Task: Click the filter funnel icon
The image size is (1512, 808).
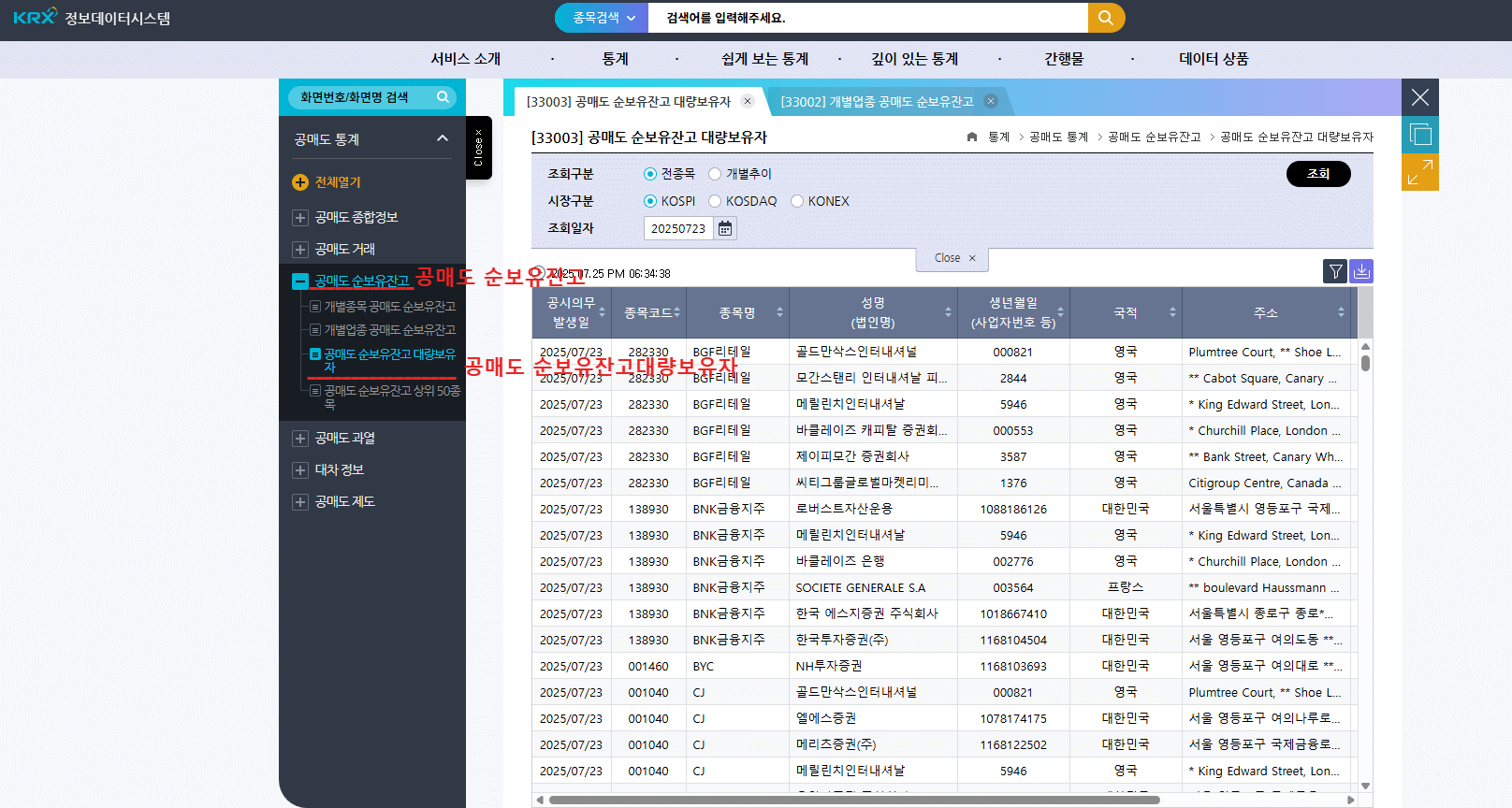Action: point(1335,271)
